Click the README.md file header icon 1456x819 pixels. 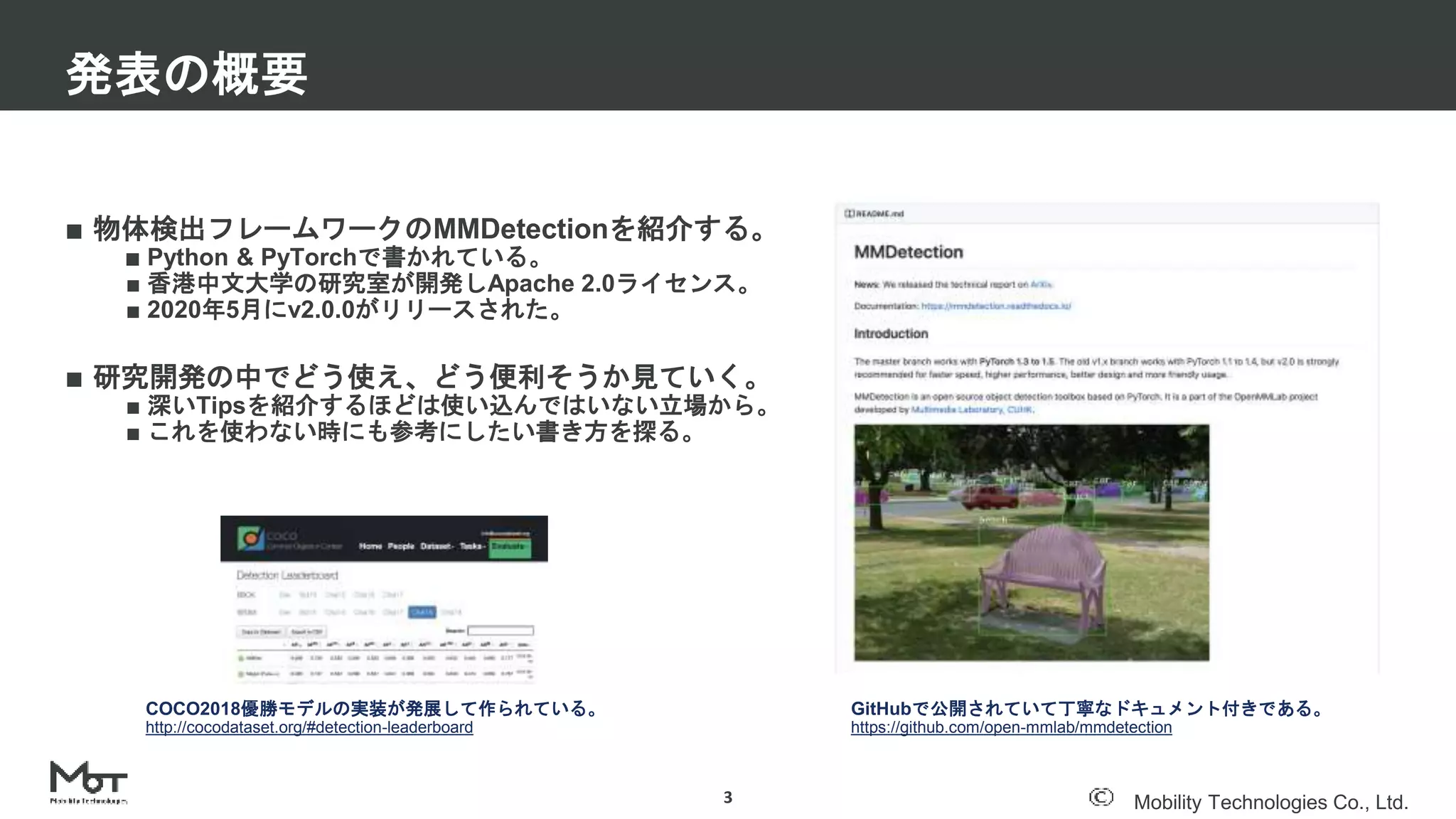(x=849, y=213)
